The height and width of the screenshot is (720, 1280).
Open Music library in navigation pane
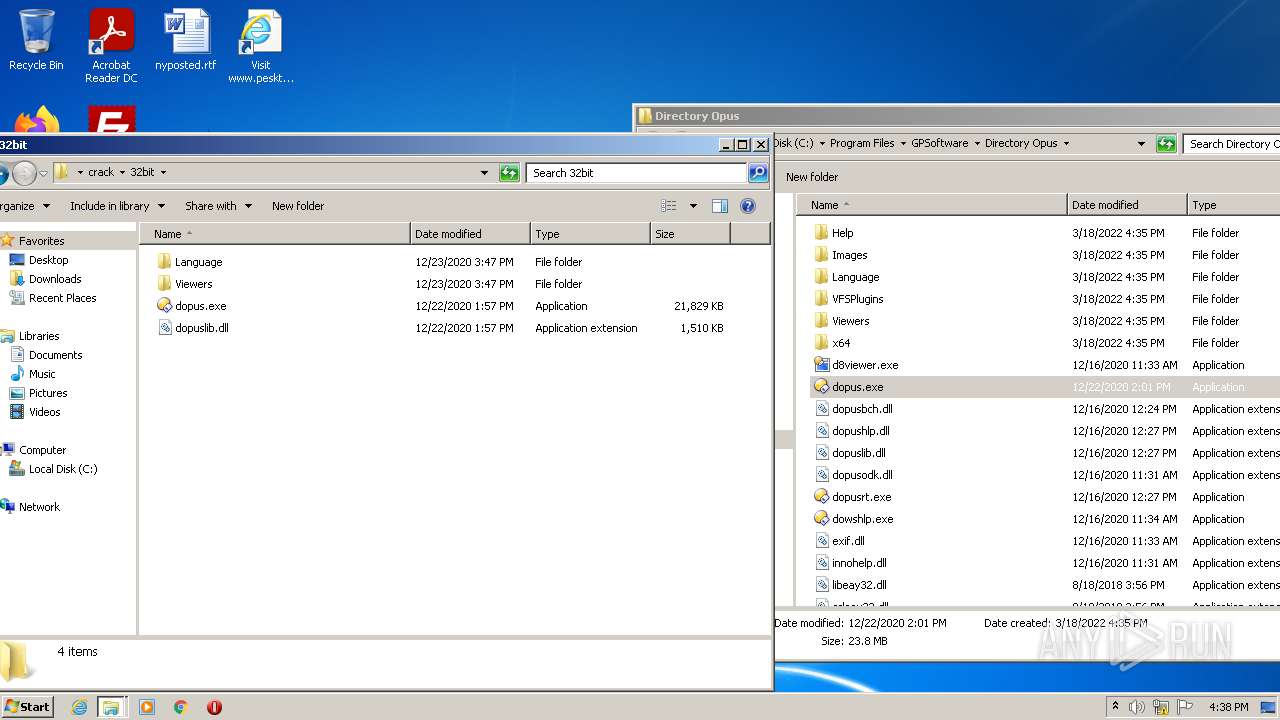point(42,374)
